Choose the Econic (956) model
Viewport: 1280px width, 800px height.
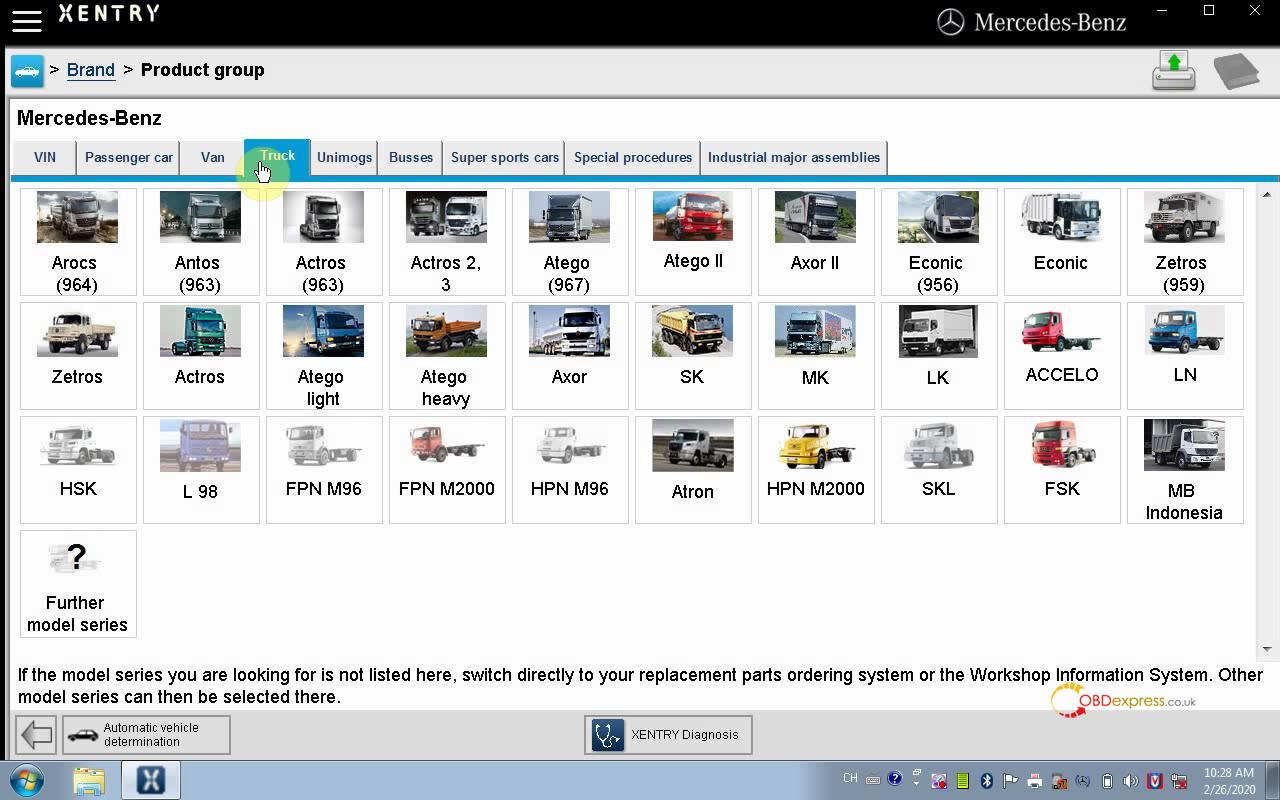click(x=939, y=242)
